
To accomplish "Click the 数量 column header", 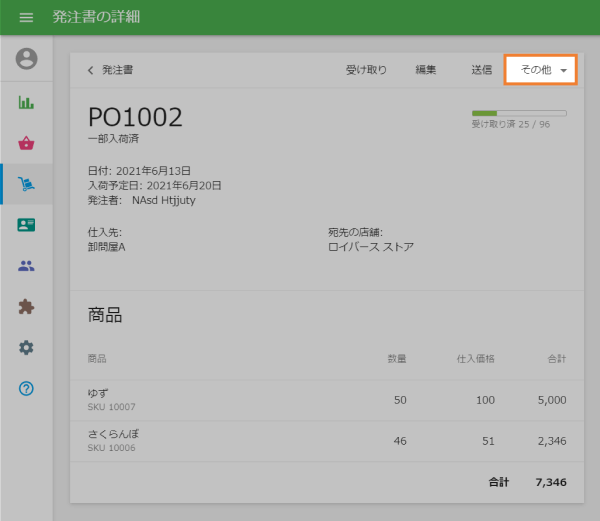I will tap(397, 358).
